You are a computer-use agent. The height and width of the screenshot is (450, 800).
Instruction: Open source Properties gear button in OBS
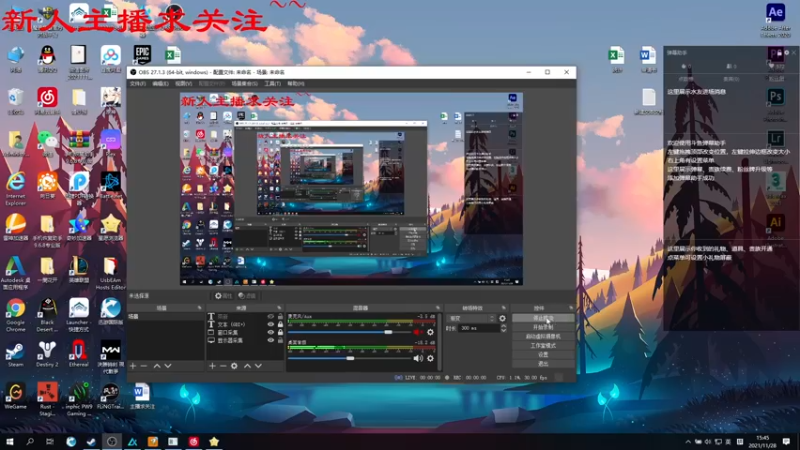(223, 296)
